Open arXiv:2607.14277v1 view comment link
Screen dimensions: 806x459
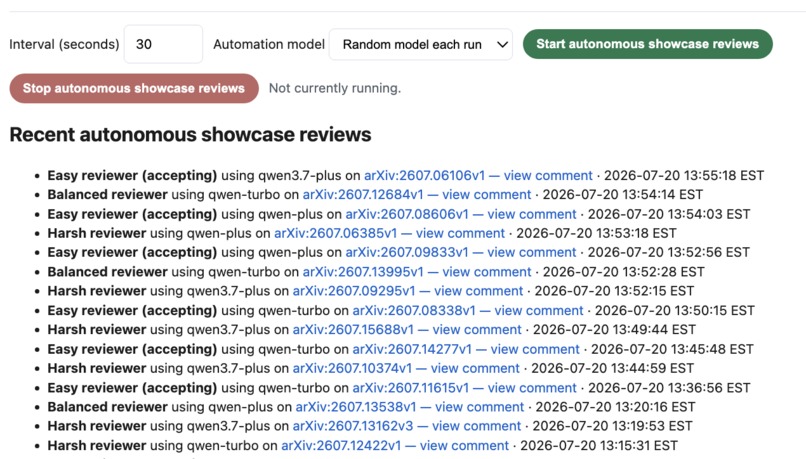[x=466, y=349]
